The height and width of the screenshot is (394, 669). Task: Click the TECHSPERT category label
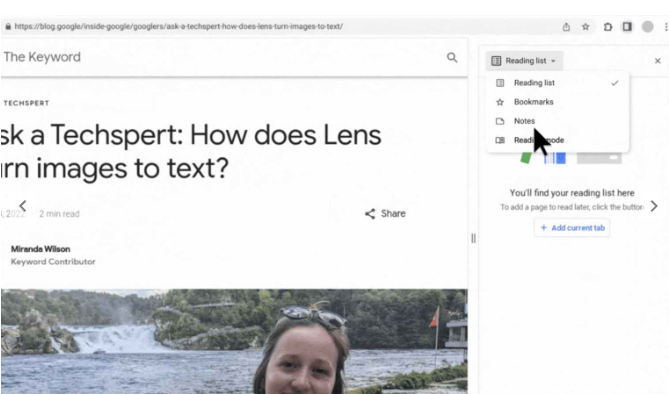26,103
